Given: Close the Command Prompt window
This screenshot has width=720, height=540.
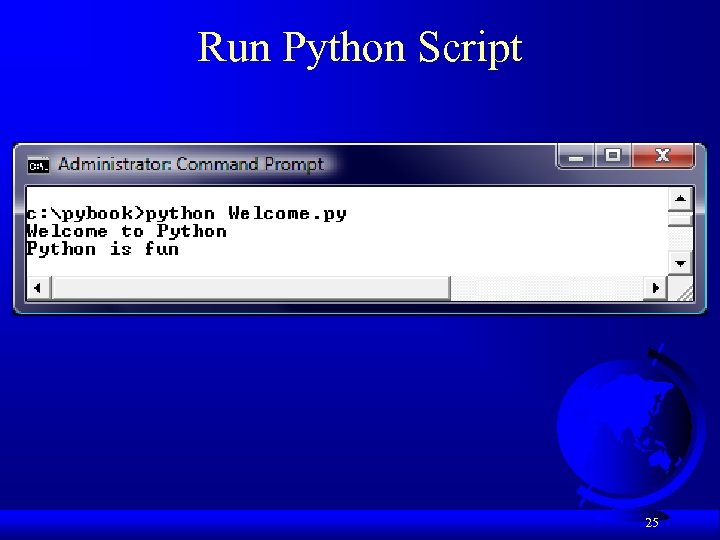Looking at the screenshot, I should [x=663, y=156].
